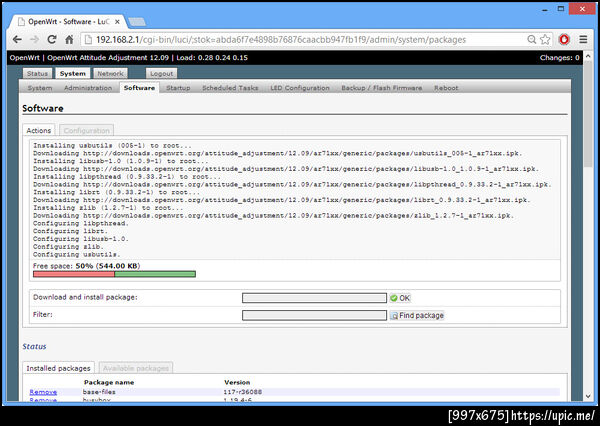Screen dimensions: 600x426
Task: Click the OpenWrt link in the header
Action: point(24,57)
